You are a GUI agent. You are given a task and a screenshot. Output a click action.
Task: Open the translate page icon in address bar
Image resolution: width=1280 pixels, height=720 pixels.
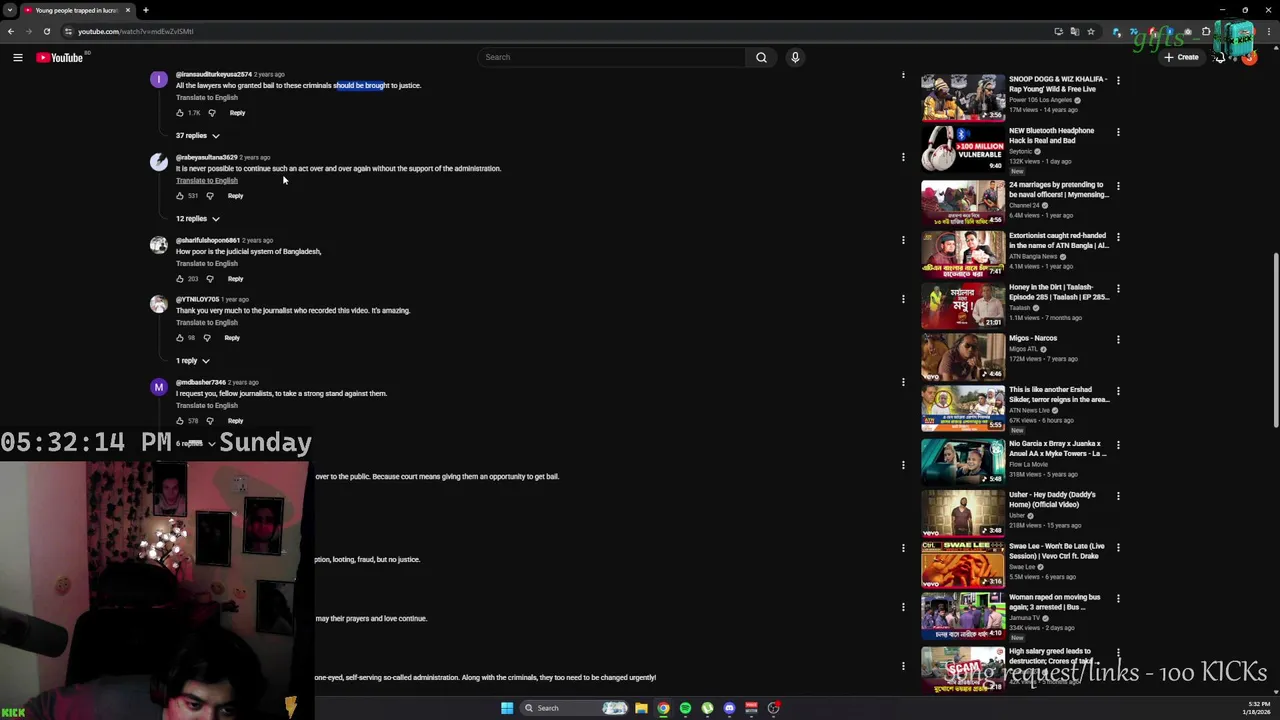[x=1075, y=31]
